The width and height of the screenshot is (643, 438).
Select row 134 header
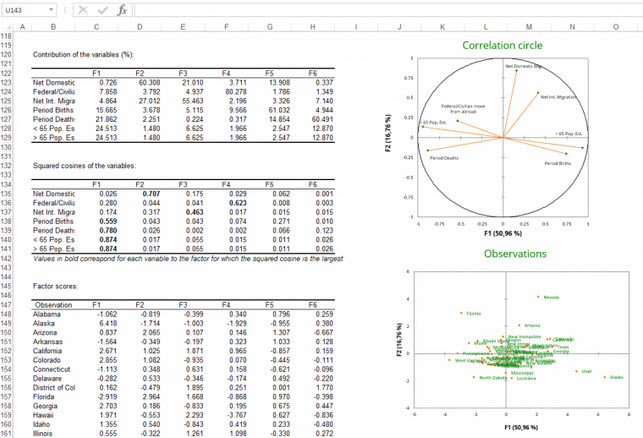pos(10,183)
